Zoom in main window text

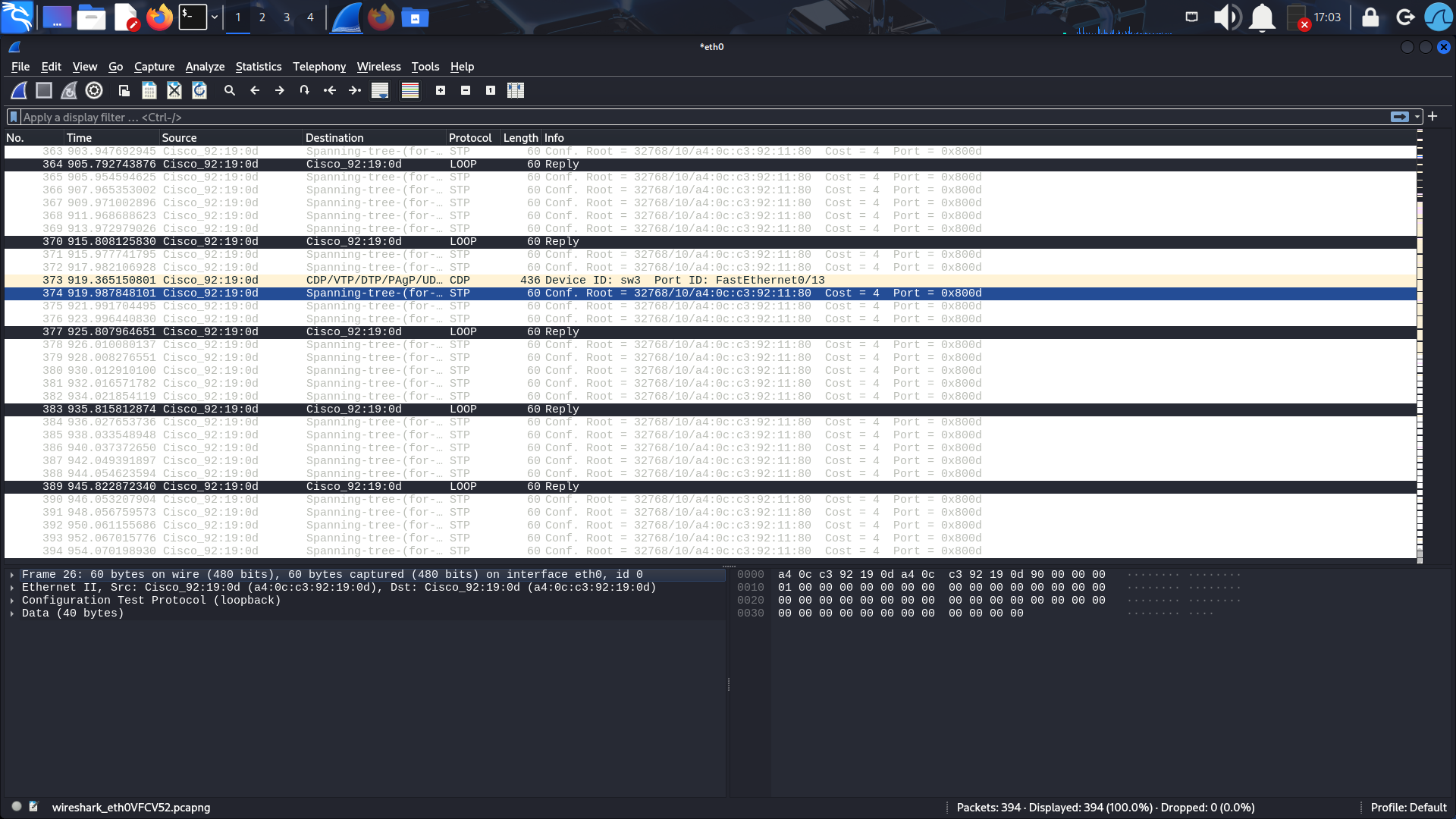pos(441,90)
